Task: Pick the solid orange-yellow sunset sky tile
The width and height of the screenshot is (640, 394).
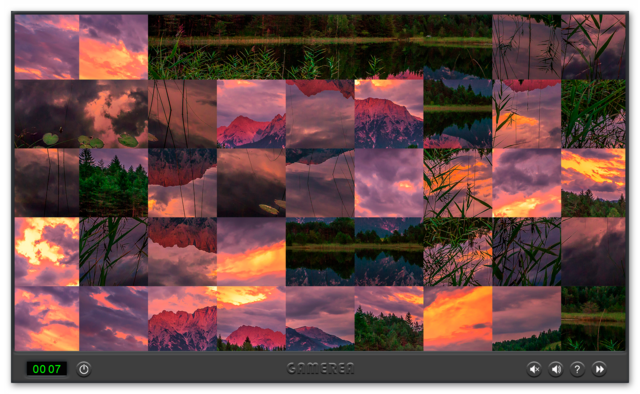Action: point(458,318)
